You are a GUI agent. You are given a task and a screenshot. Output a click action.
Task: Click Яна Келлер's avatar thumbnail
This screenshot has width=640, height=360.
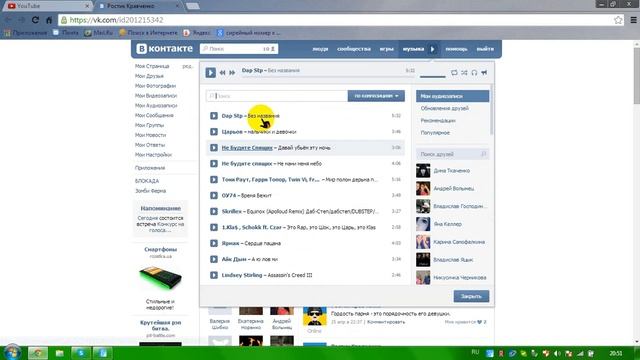[423, 224]
